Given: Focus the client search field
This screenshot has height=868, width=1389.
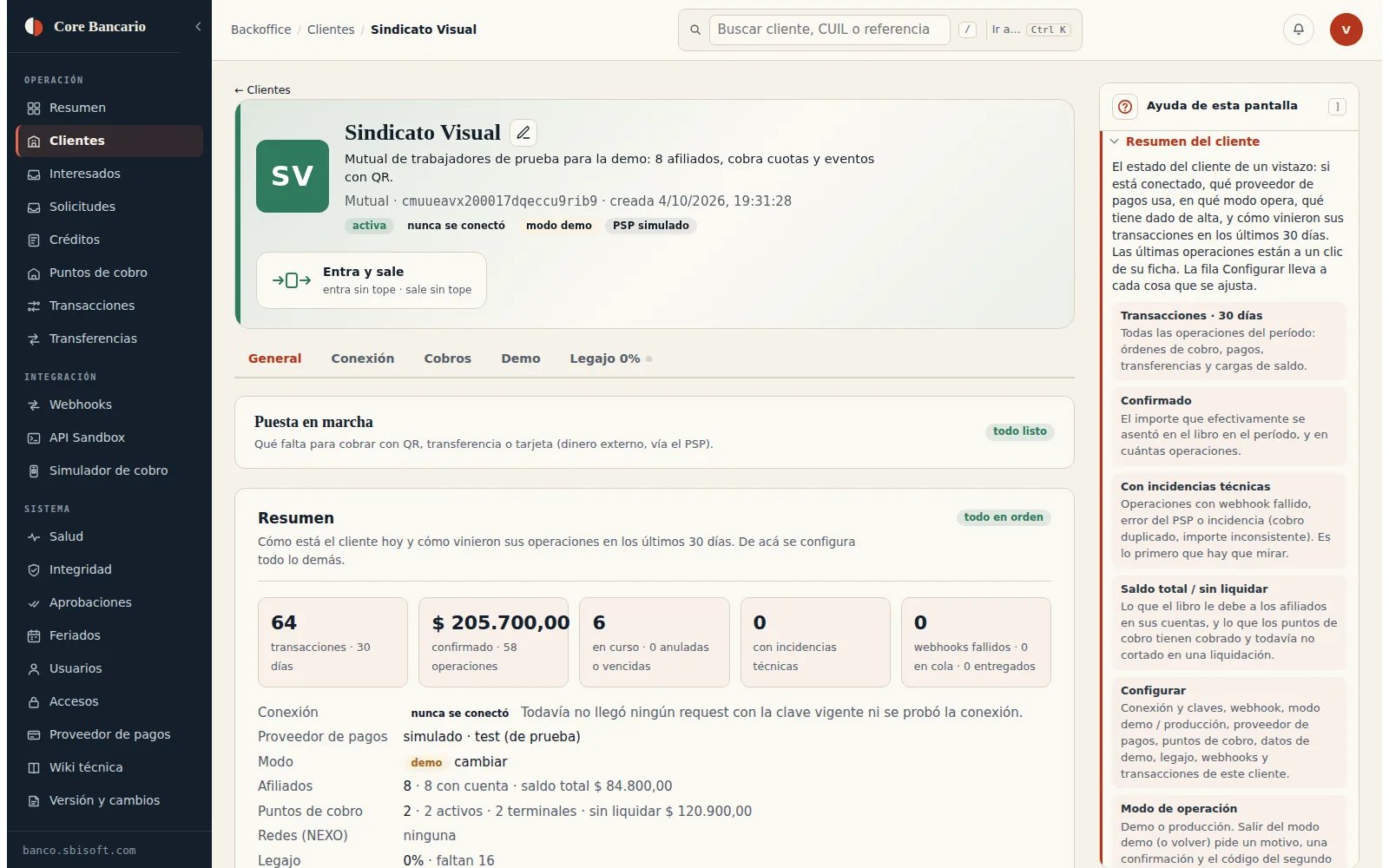Looking at the screenshot, I should point(829,30).
